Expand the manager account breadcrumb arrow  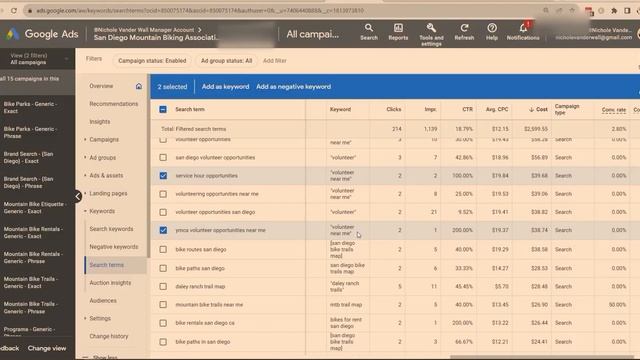(200, 30)
